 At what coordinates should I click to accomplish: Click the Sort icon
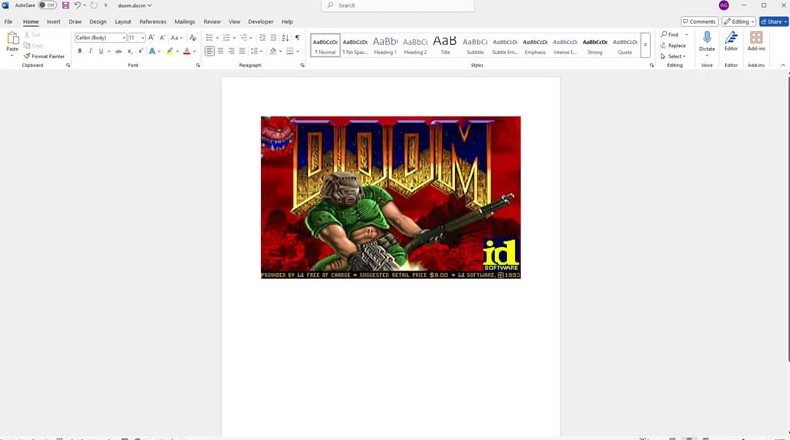click(x=285, y=38)
